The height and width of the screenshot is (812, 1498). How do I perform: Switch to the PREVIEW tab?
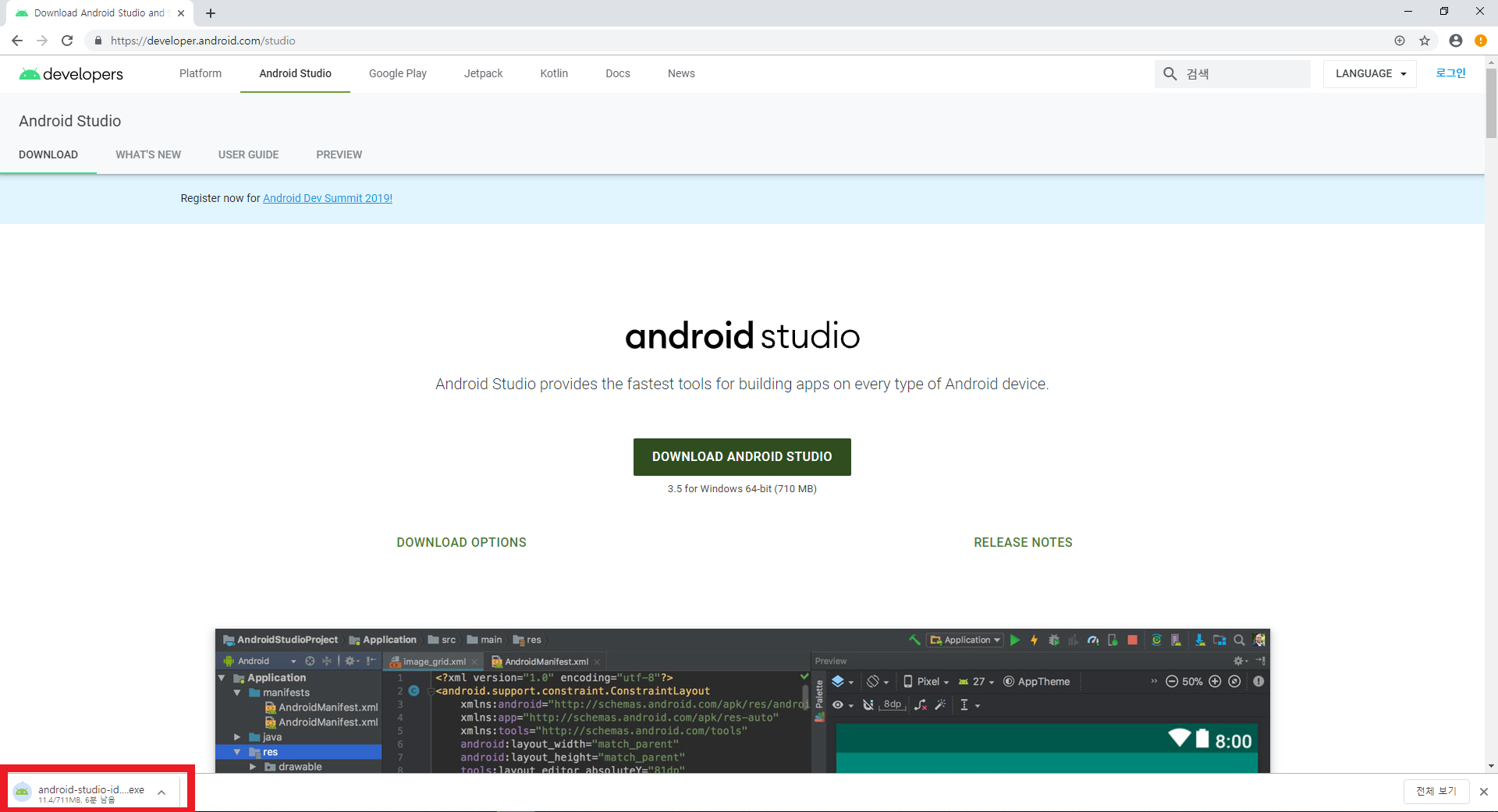(x=339, y=154)
